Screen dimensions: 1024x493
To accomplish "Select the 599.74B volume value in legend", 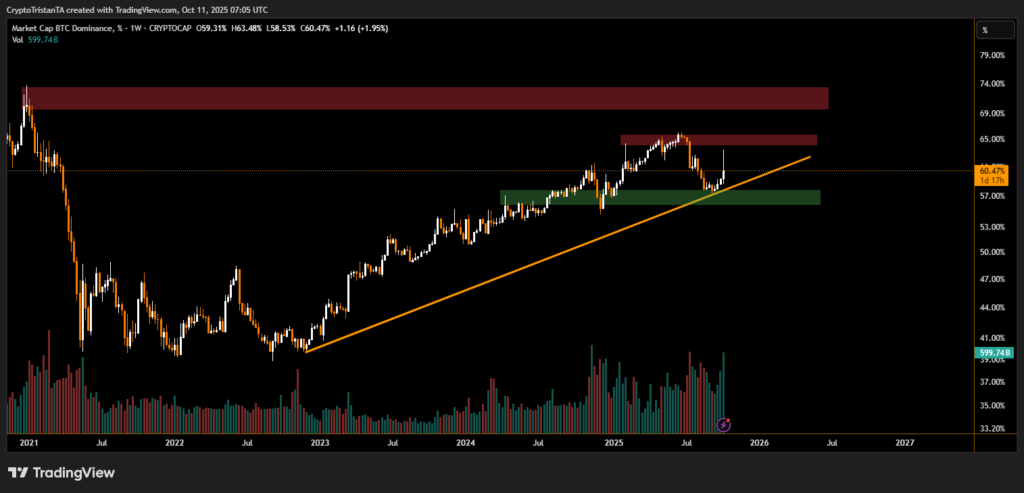I will pos(45,40).
